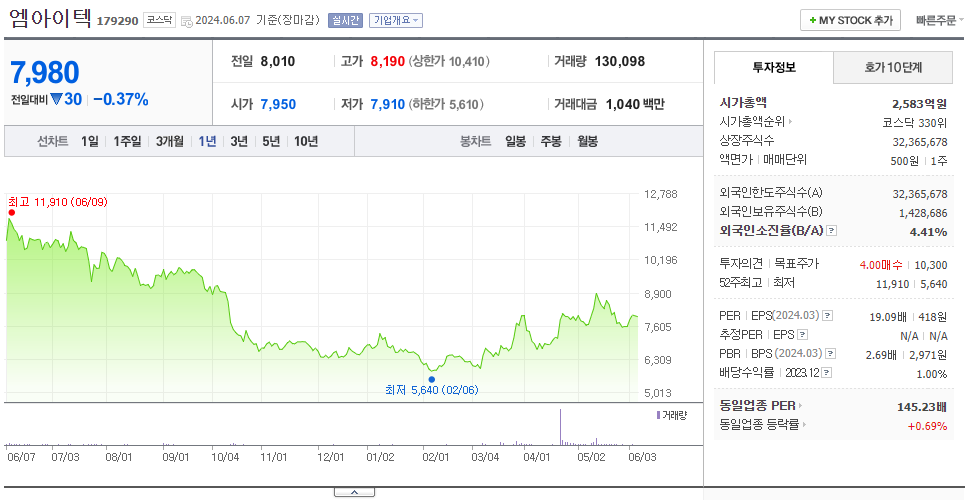Click the 4.00매수 investment opinion
The image size is (968, 500).
pyautogui.click(x=881, y=265)
